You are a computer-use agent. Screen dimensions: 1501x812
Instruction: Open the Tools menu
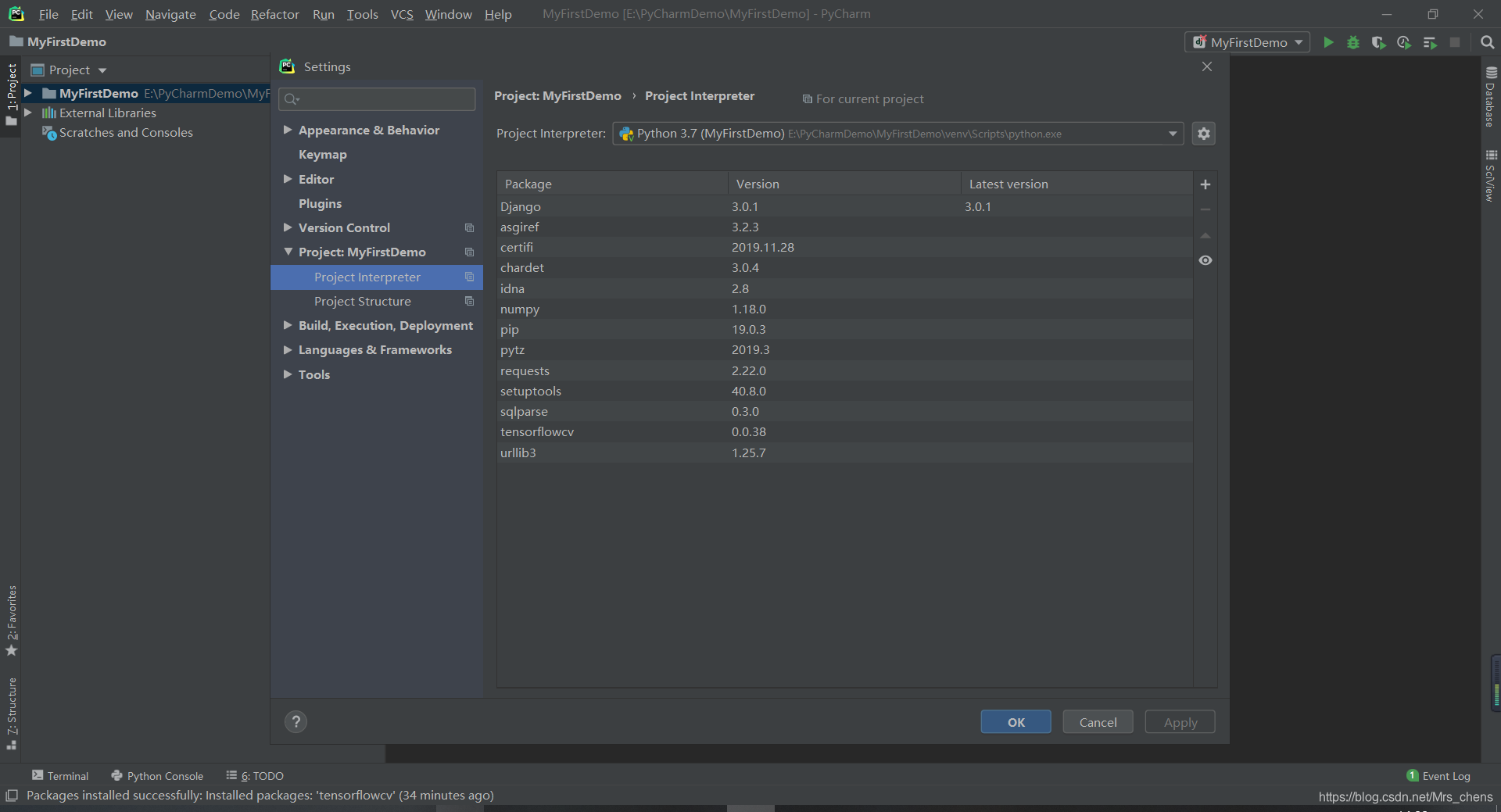point(362,14)
